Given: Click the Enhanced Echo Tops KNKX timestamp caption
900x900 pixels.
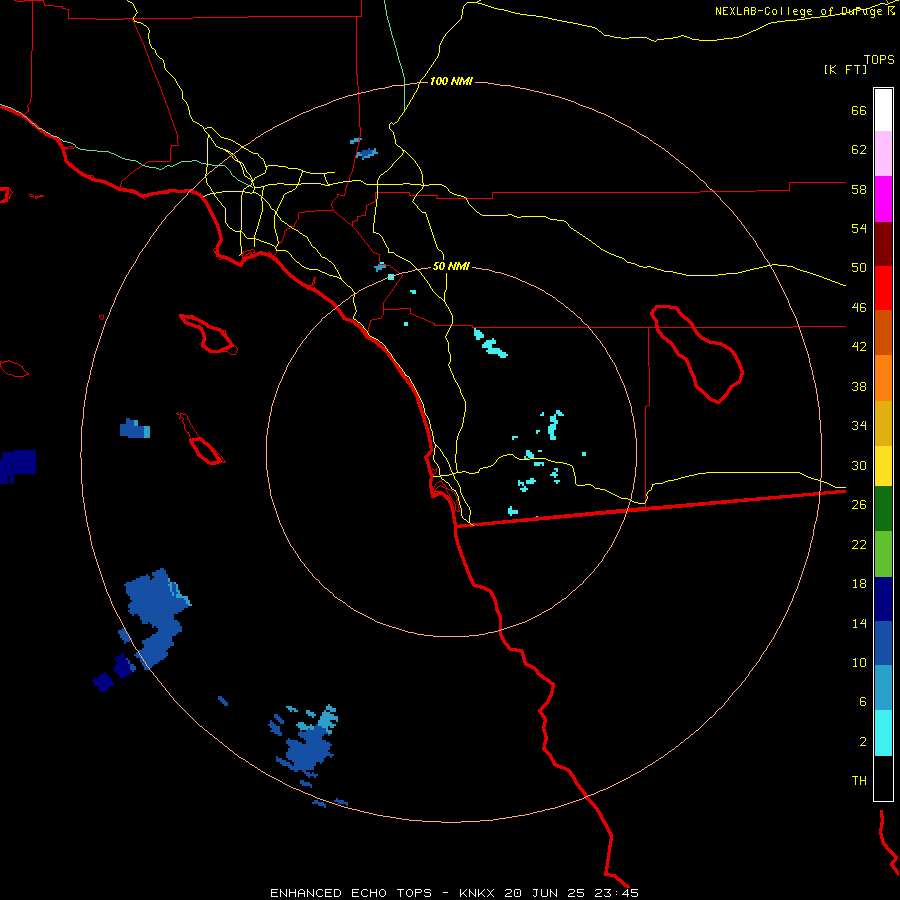Looking at the screenshot, I should pyautogui.click(x=454, y=893).
